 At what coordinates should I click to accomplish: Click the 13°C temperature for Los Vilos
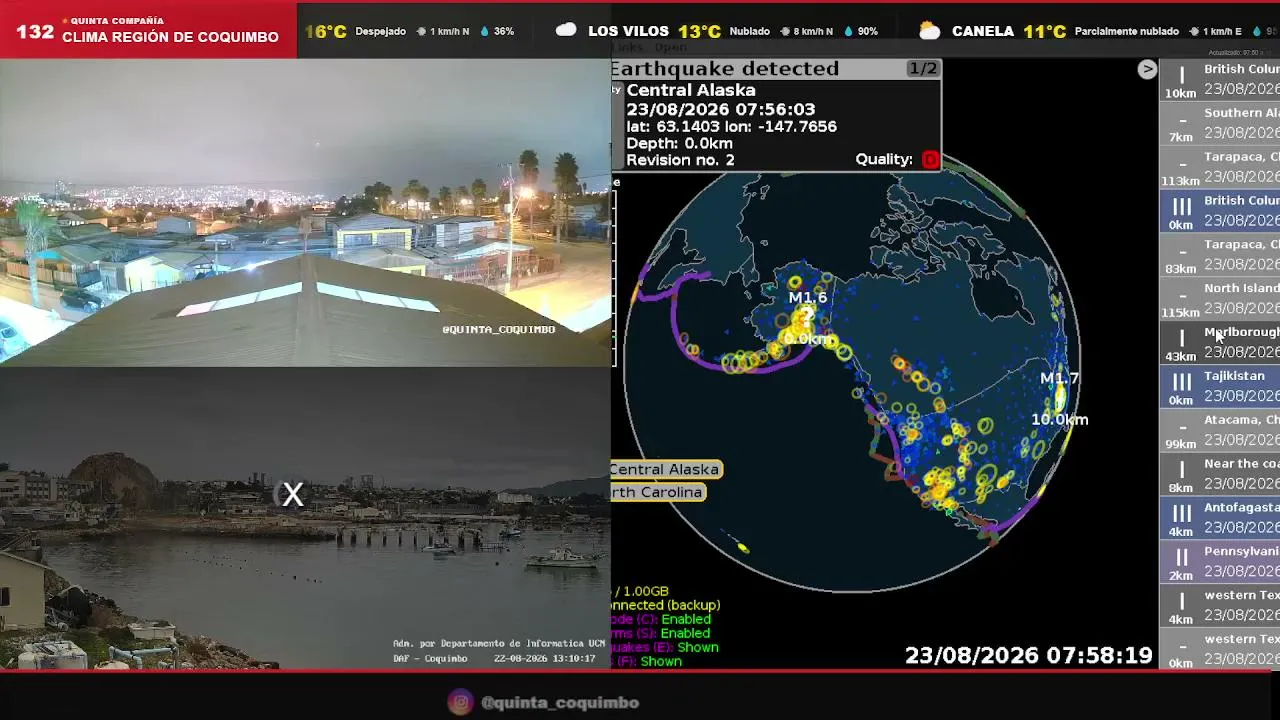click(700, 31)
